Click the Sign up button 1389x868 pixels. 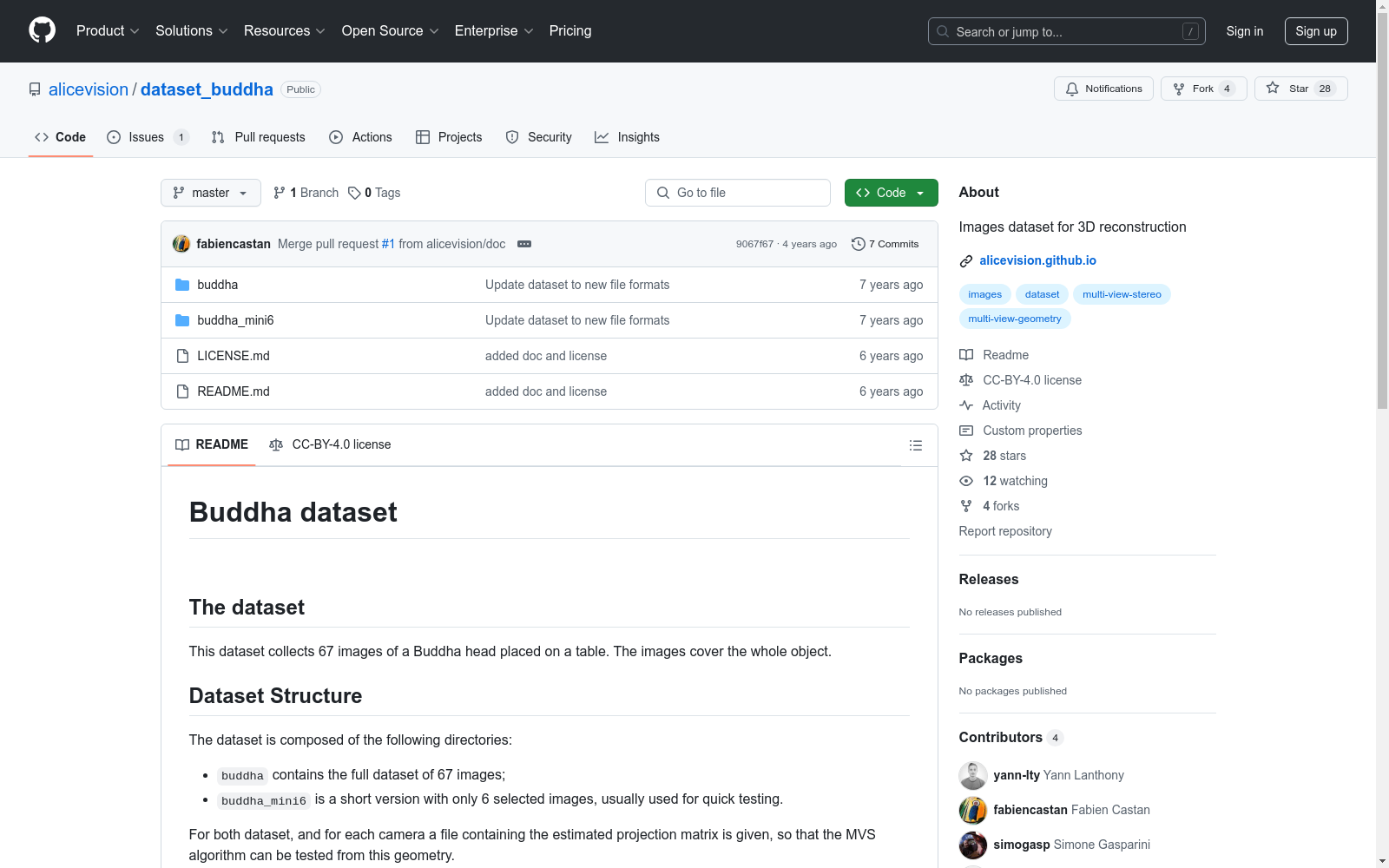1316,31
